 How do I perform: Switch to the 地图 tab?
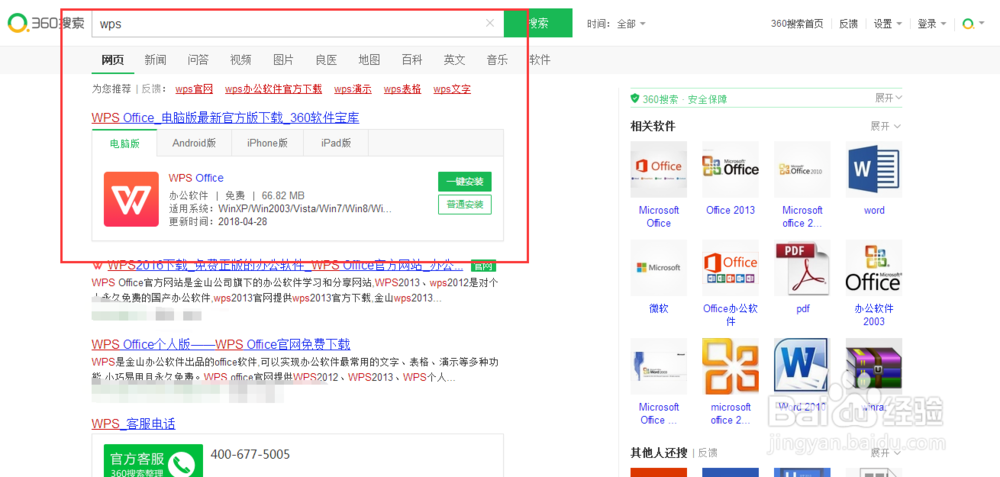click(369, 60)
